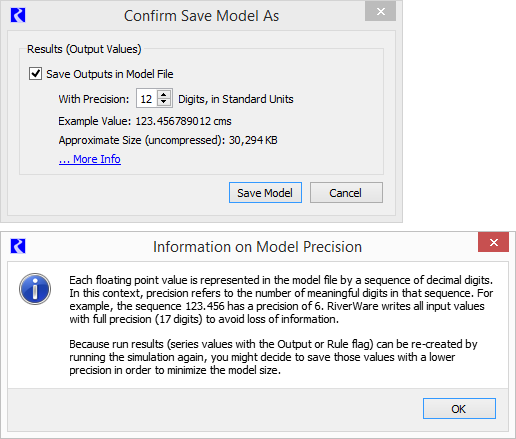Click RiverWare logo in Confirm Save dialog
516x439 pixels.
coord(18,15)
